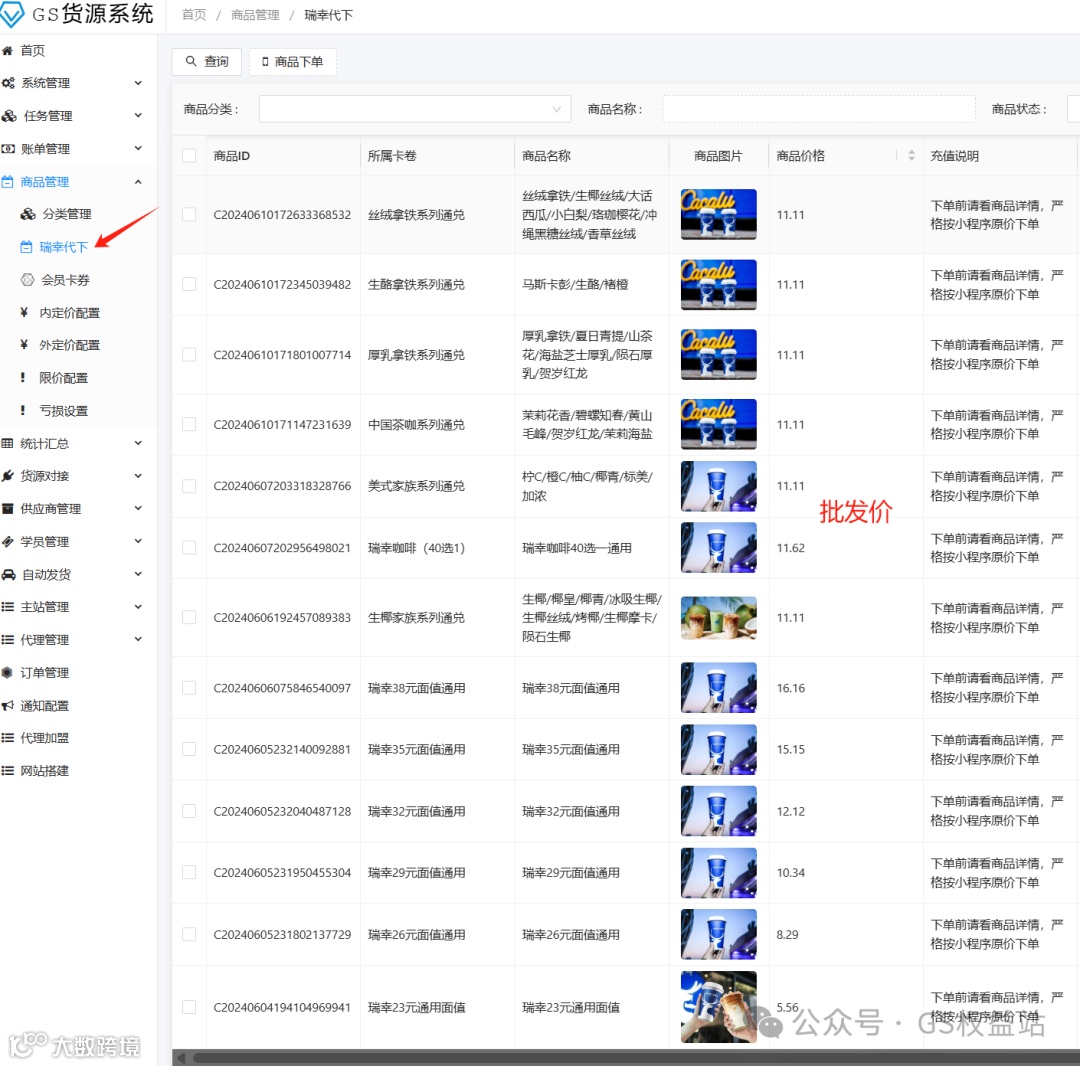This screenshot has height=1066, width=1080.
Task: Check the row for 丝绒拿铁系列通兑
Action: (x=189, y=215)
